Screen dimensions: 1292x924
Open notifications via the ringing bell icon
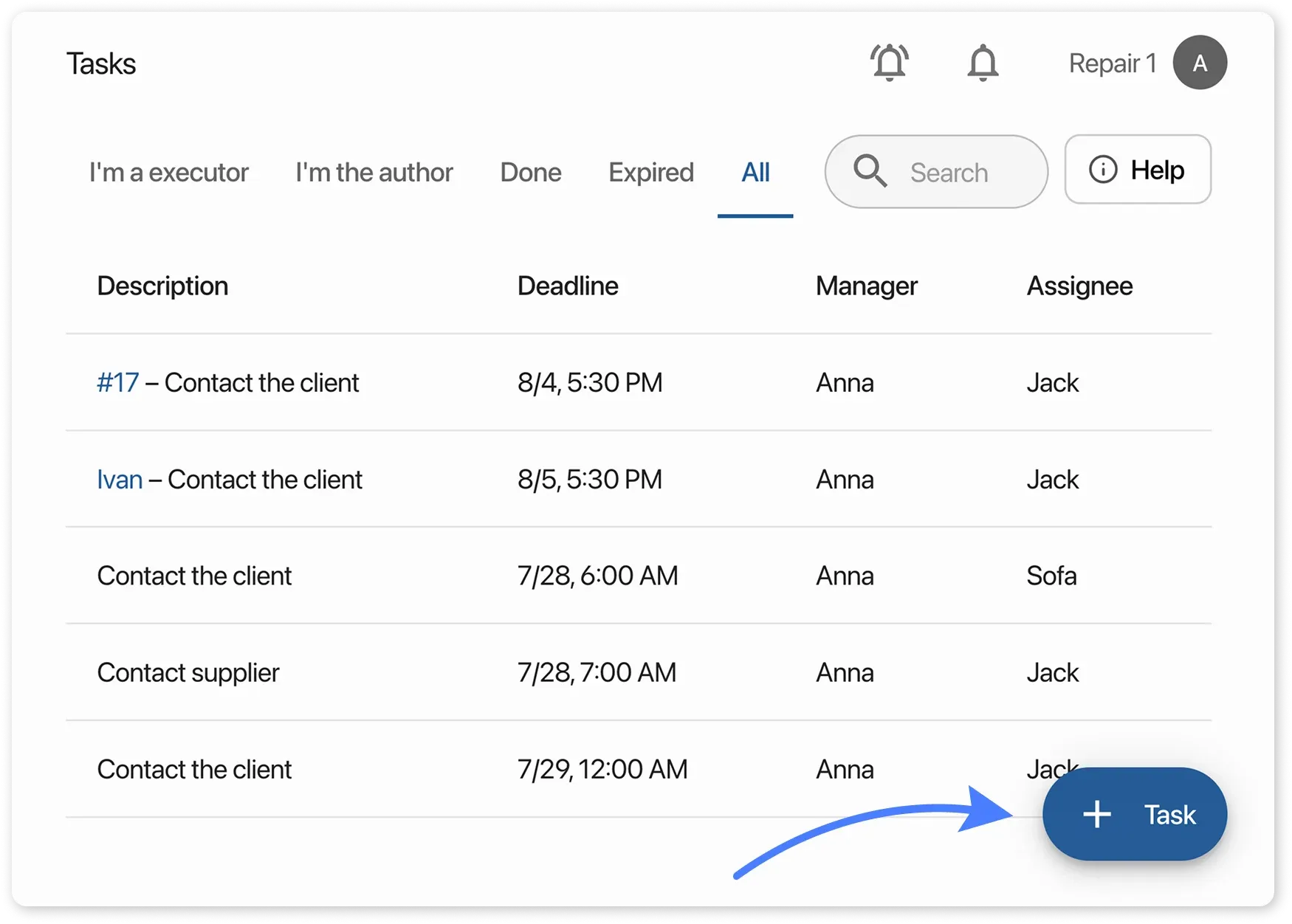[890, 62]
